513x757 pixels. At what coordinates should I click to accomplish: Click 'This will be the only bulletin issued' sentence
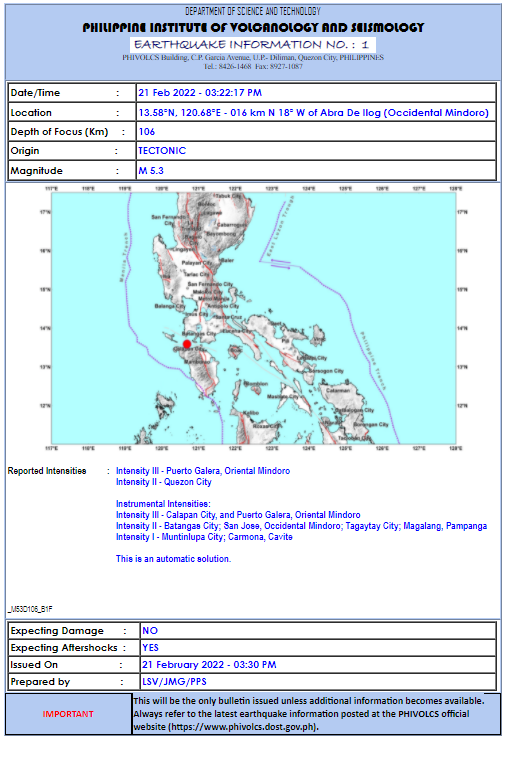tap(309, 701)
